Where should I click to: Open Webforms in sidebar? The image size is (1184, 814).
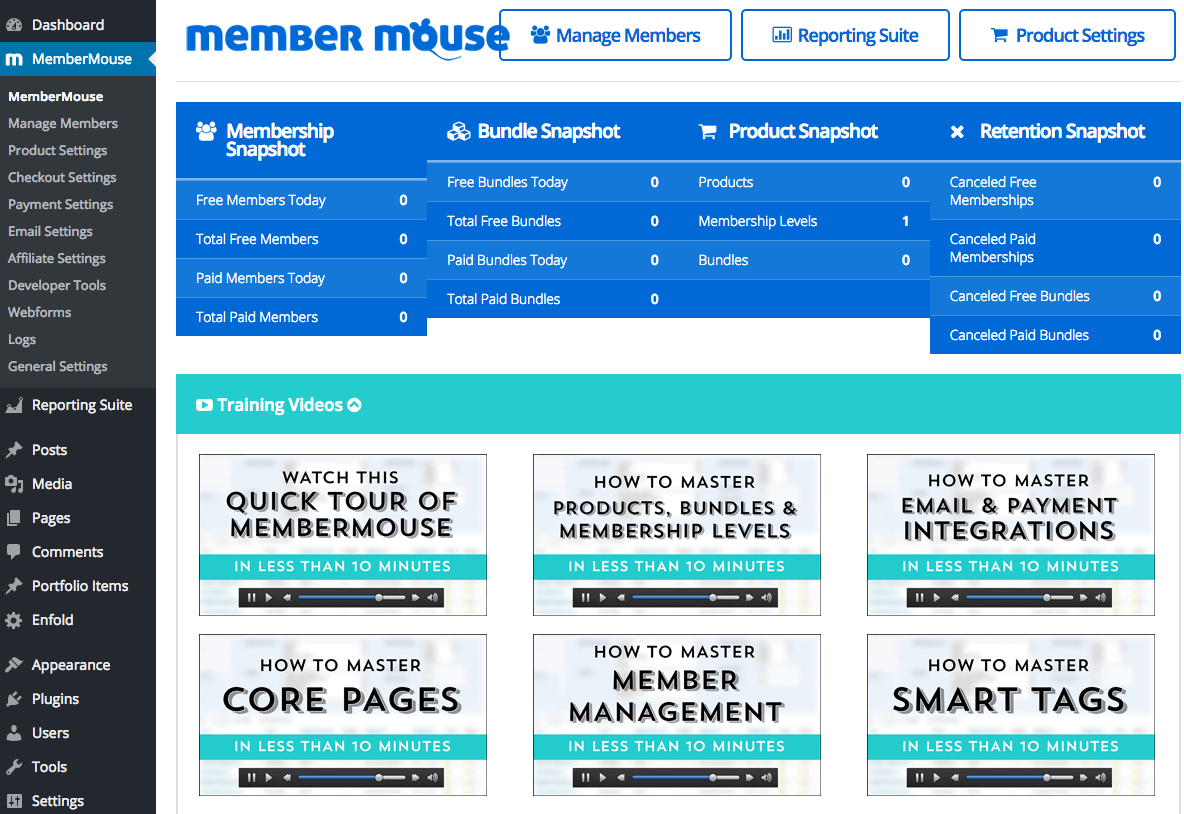tap(39, 313)
